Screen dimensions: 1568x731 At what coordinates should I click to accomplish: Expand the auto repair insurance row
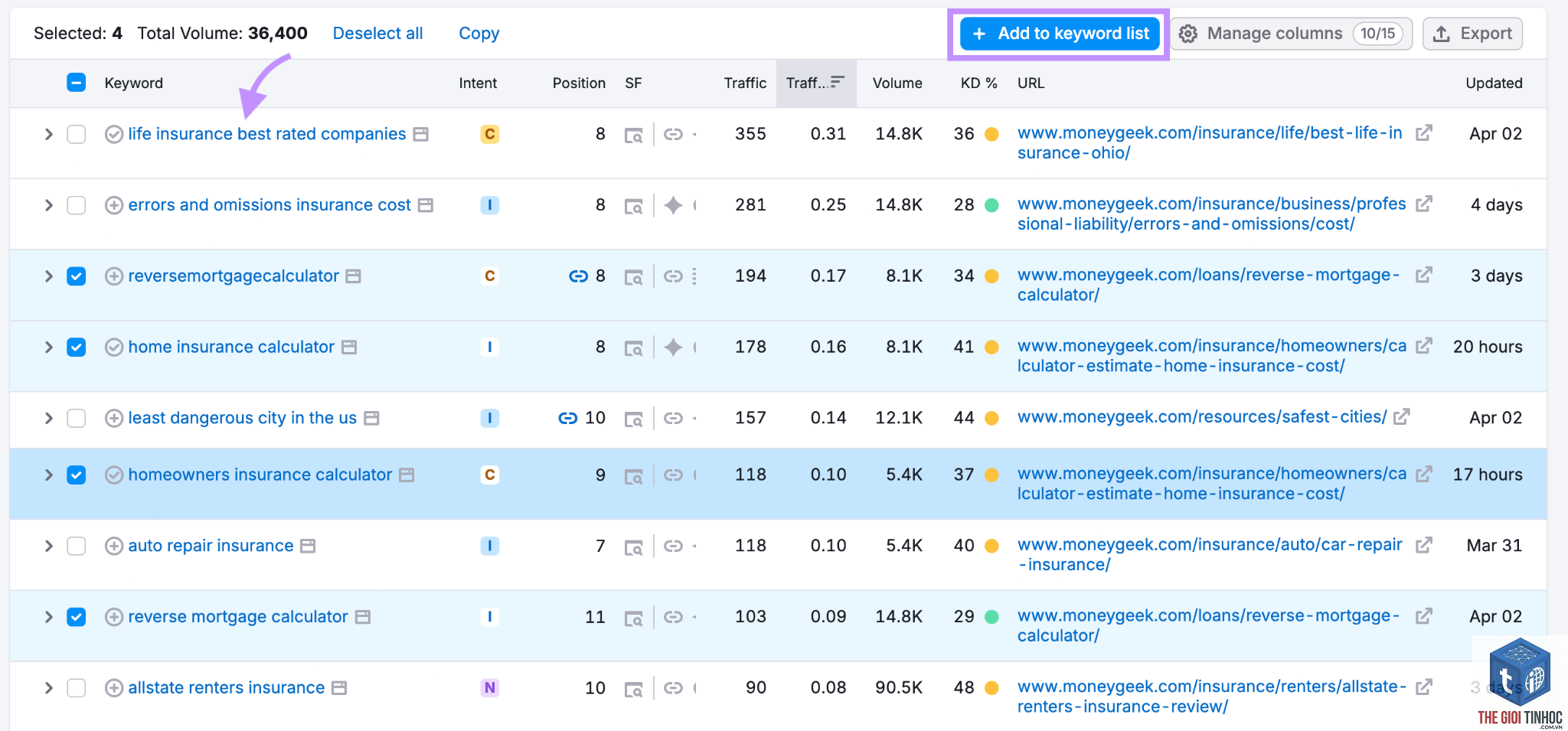click(48, 546)
